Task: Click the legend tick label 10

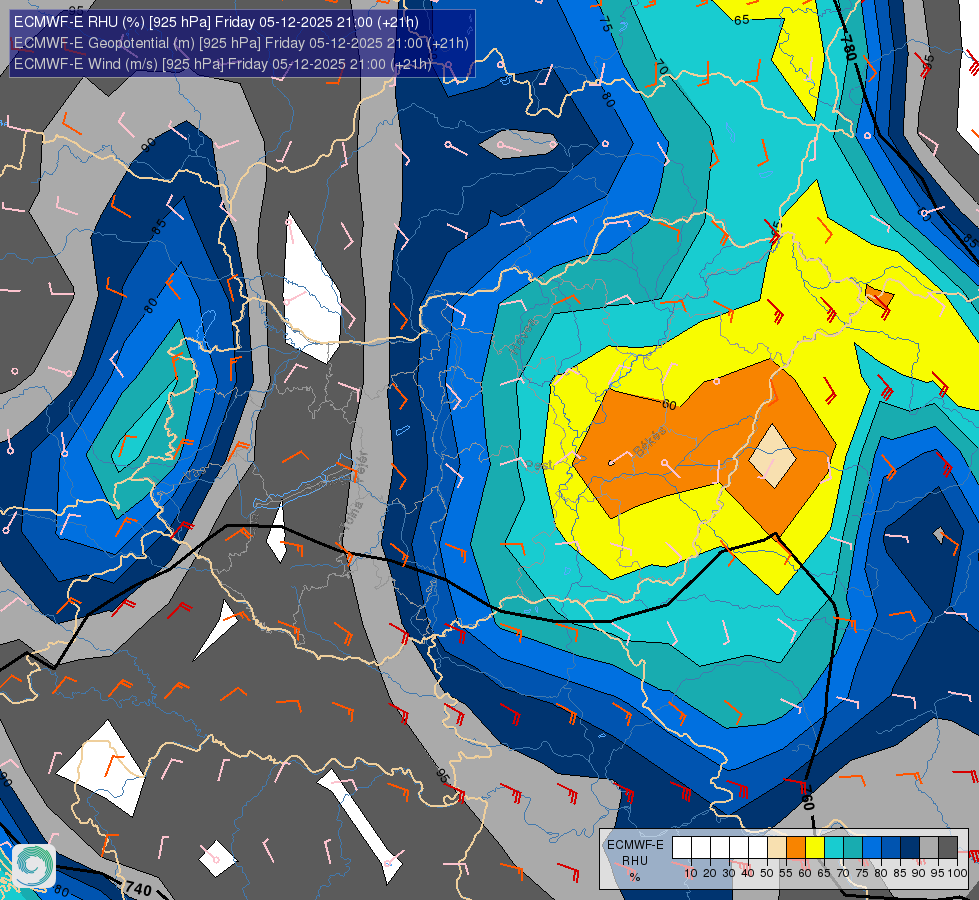Action: pyautogui.click(x=691, y=873)
